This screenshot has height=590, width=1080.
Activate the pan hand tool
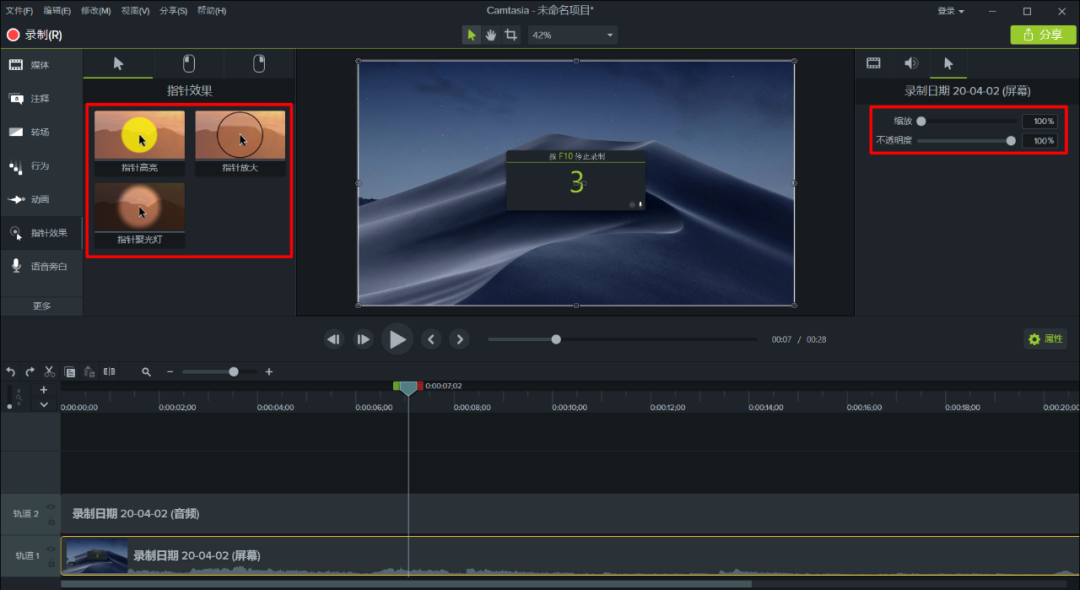coord(490,35)
